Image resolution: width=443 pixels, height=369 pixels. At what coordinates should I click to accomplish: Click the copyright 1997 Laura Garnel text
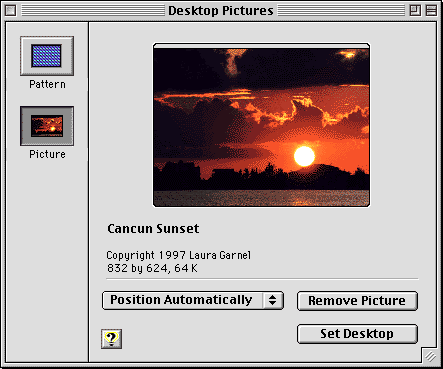point(179,255)
